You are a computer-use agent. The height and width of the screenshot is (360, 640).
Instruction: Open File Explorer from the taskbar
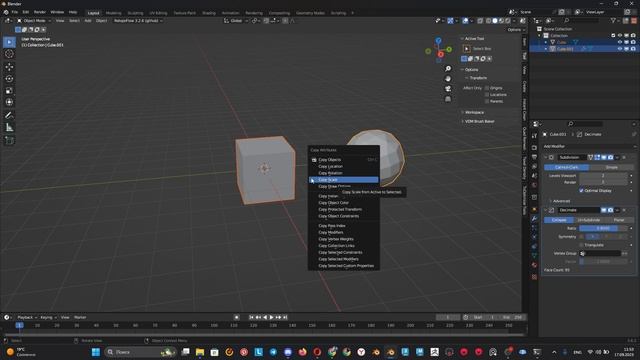[x=200, y=352]
